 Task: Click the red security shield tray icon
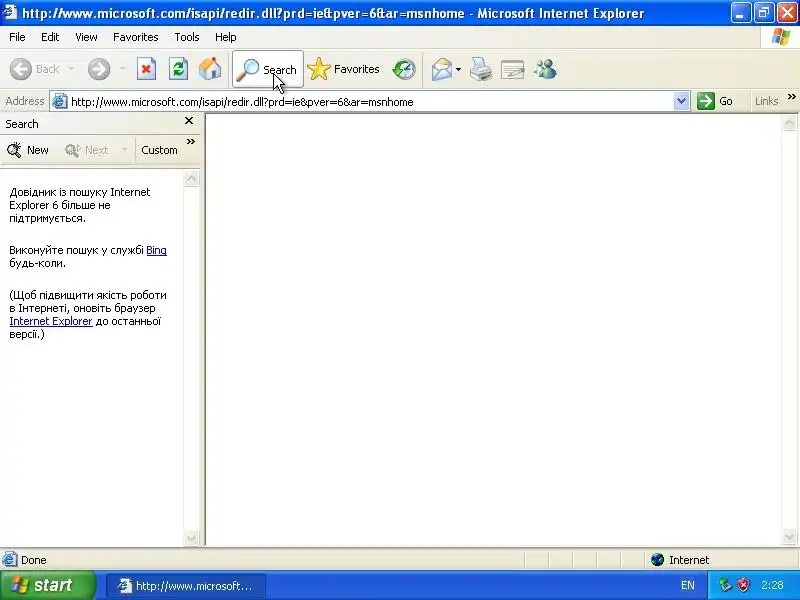pyautogui.click(x=743, y=585)
